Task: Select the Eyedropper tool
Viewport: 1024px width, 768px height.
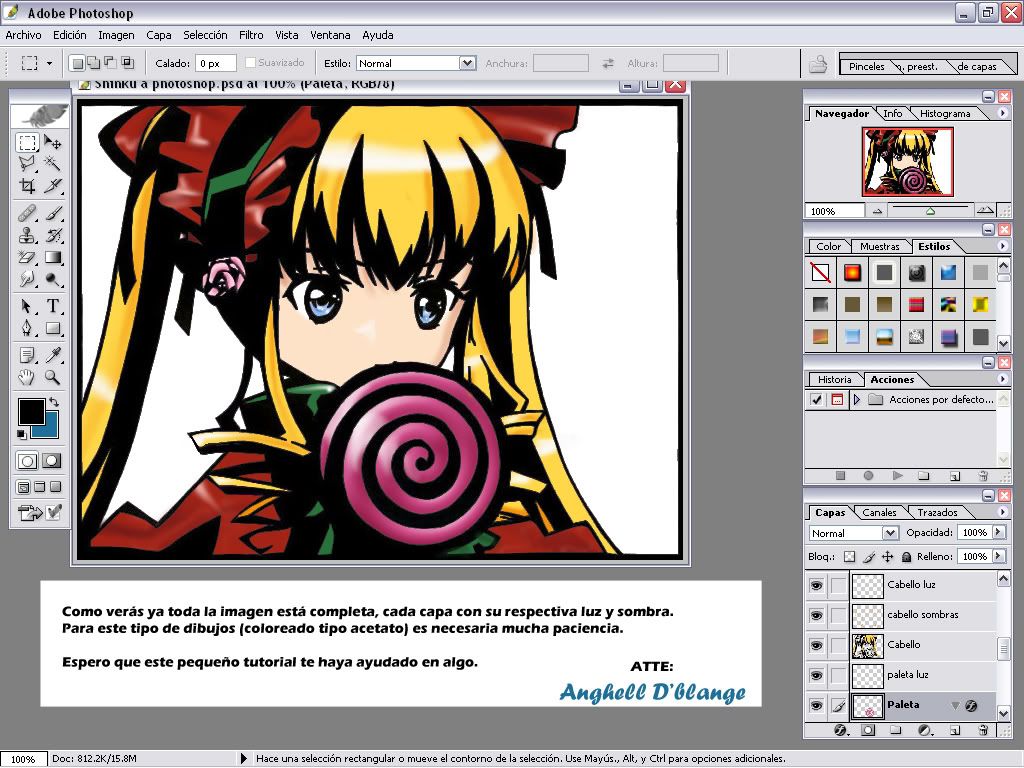Action: [53, 355]
